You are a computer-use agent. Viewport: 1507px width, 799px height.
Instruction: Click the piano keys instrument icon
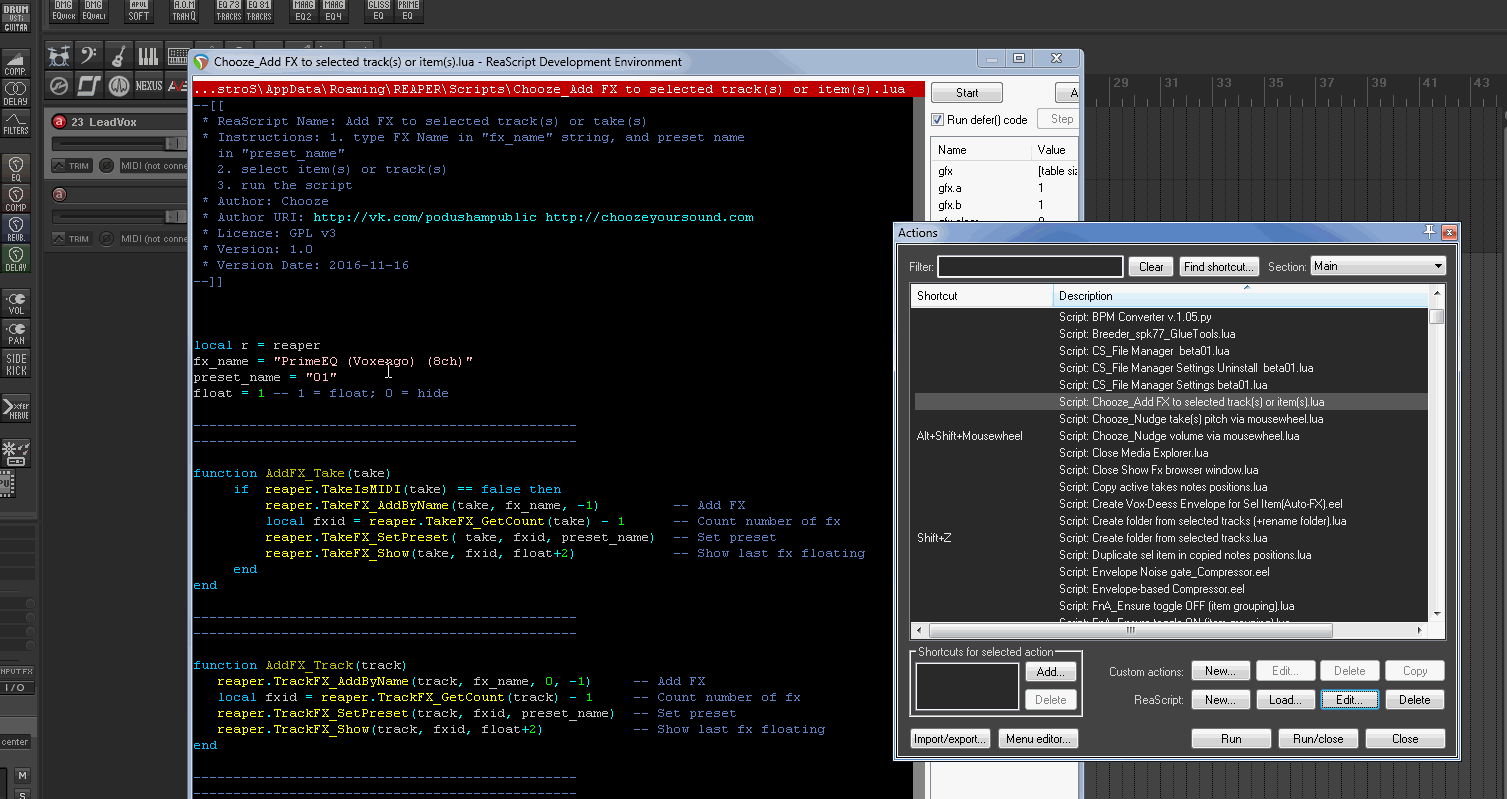(148, 56)
